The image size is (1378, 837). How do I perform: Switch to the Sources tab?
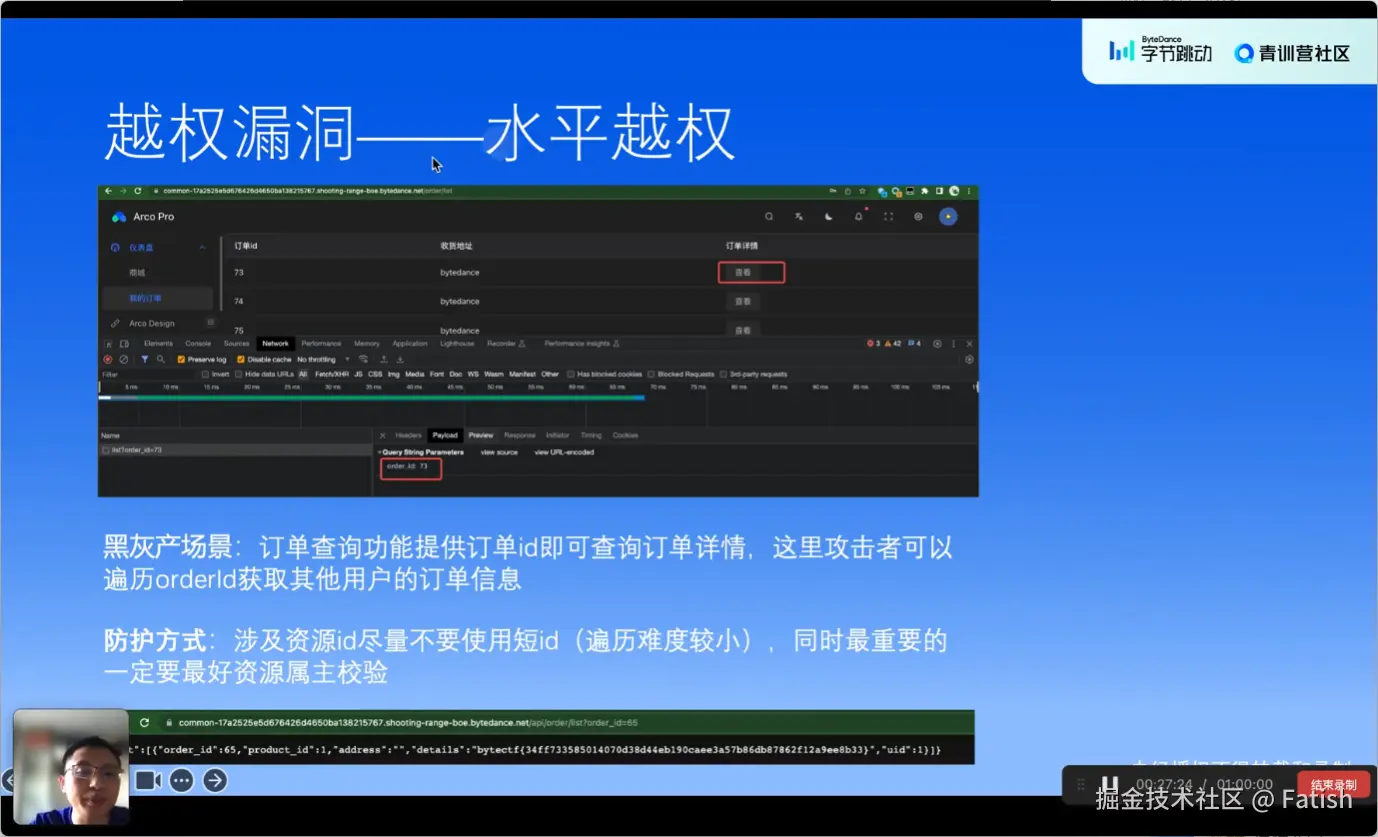coord(236,343)
